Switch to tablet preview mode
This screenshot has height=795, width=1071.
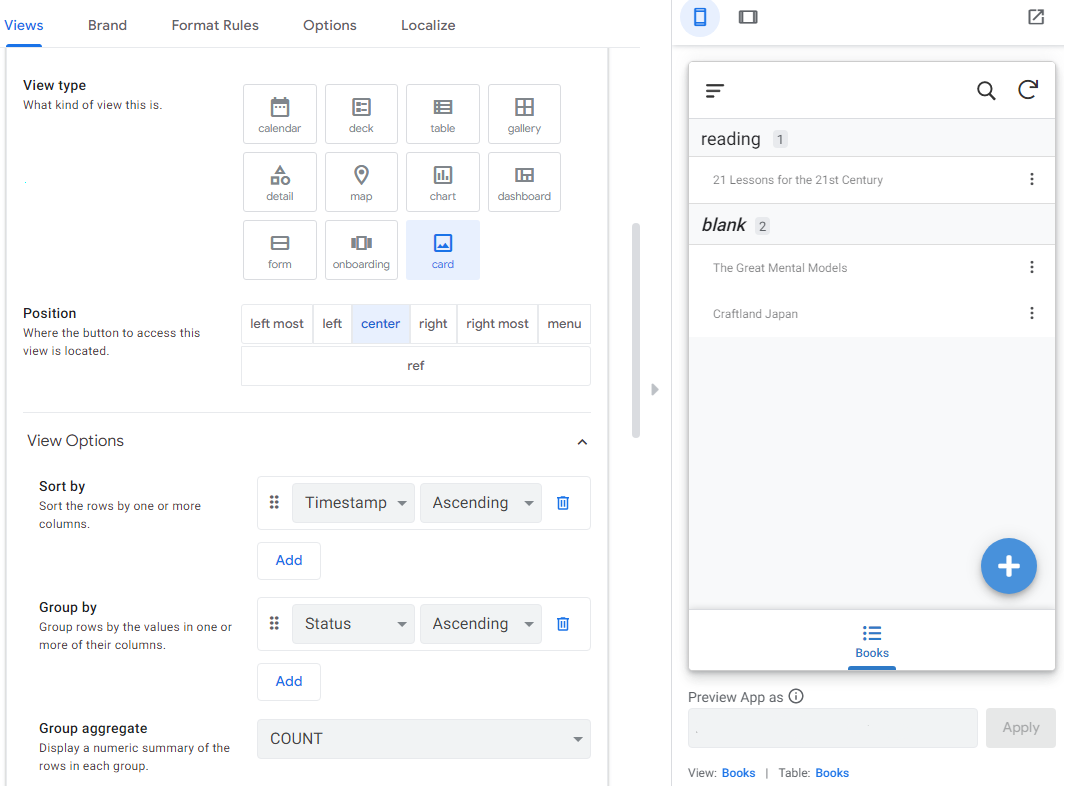coord(748,17)
